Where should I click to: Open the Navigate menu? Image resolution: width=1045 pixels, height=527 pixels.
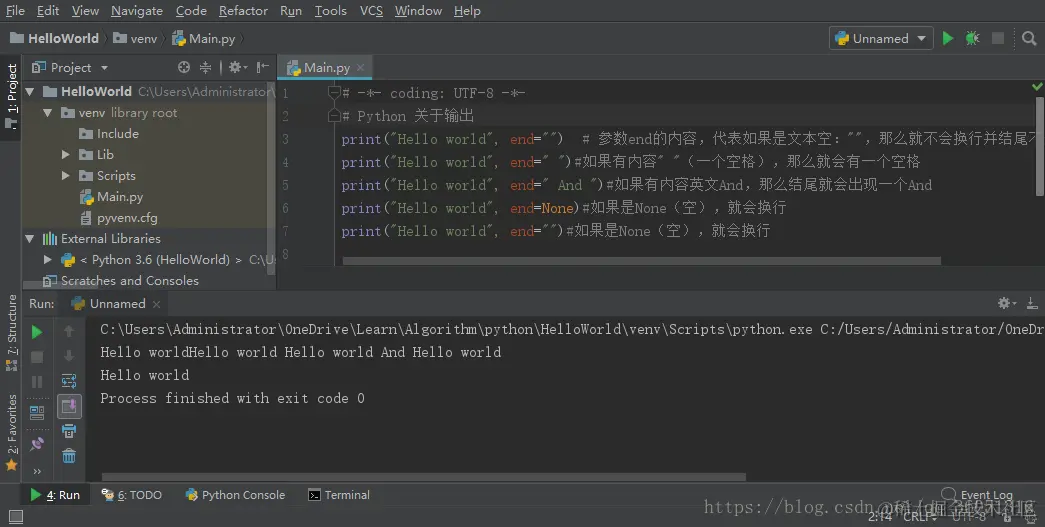click(137, 11)
